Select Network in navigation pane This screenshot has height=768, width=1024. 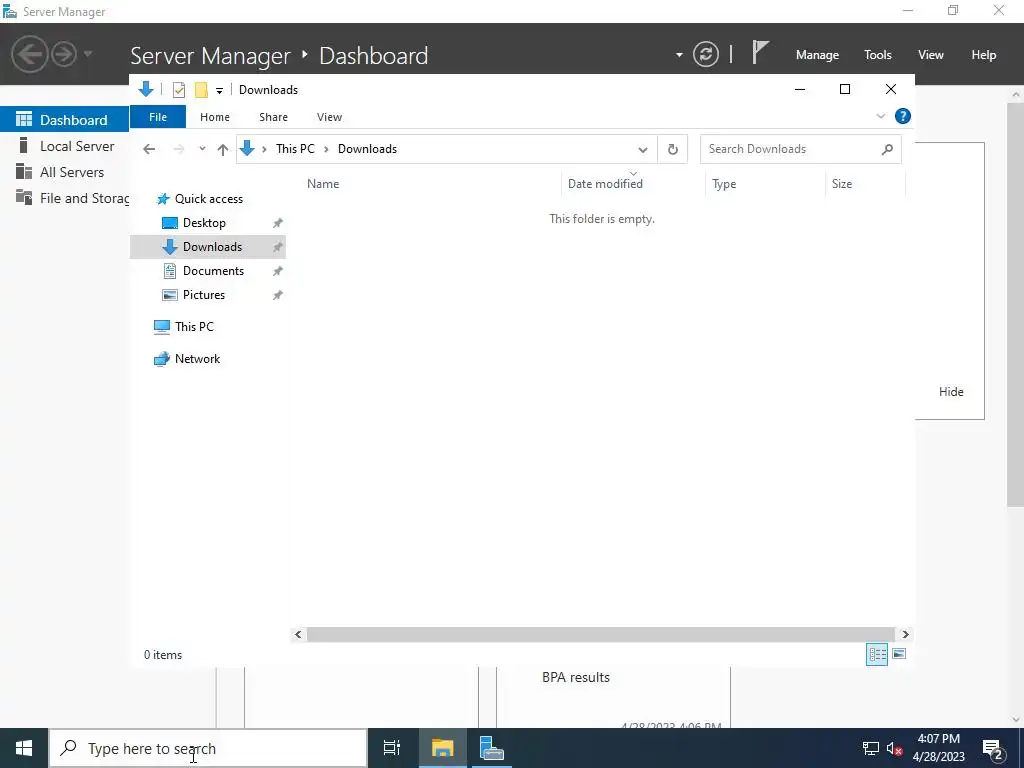click(197, 359)
